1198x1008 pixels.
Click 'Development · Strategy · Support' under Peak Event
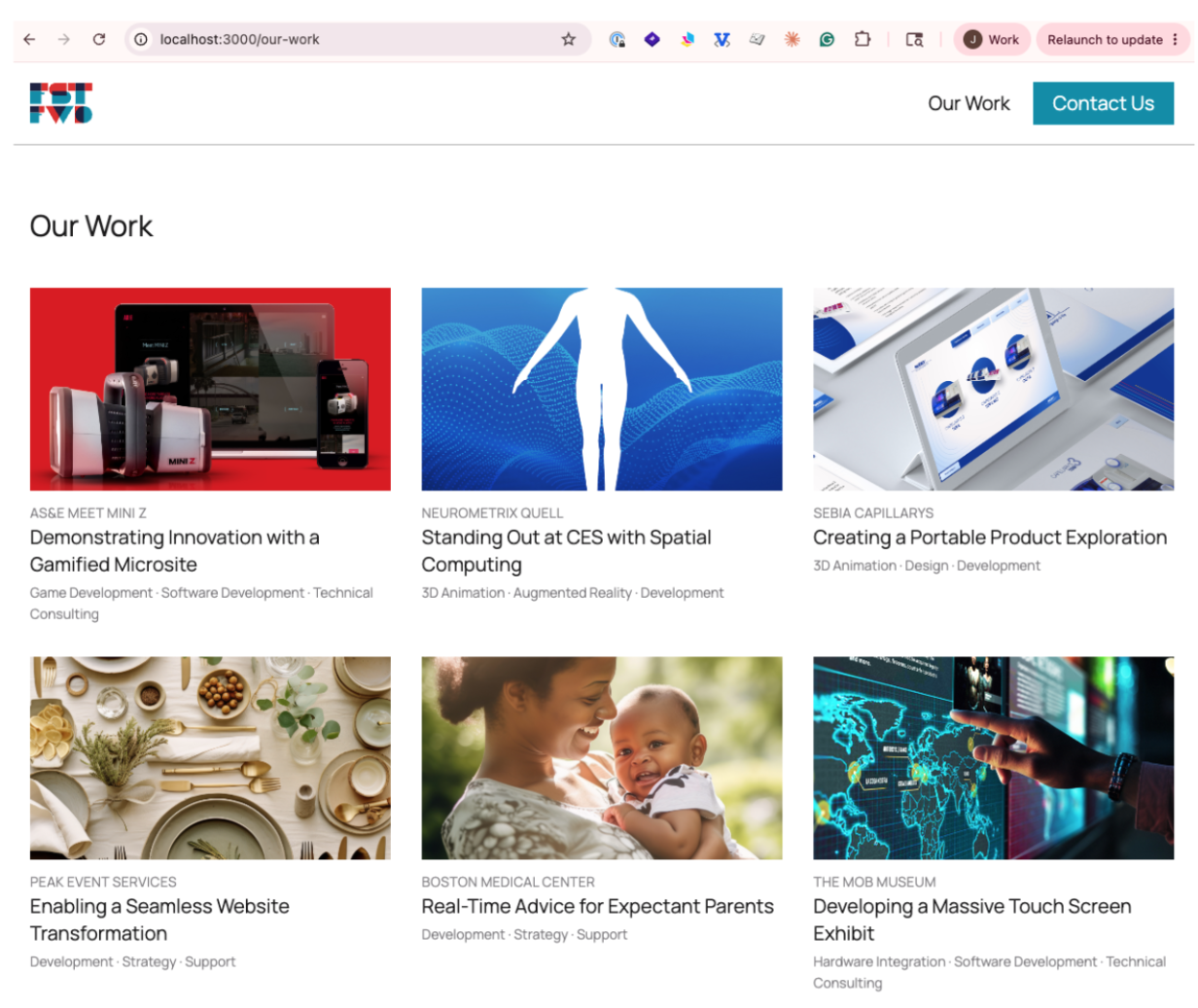pos(133,962)
